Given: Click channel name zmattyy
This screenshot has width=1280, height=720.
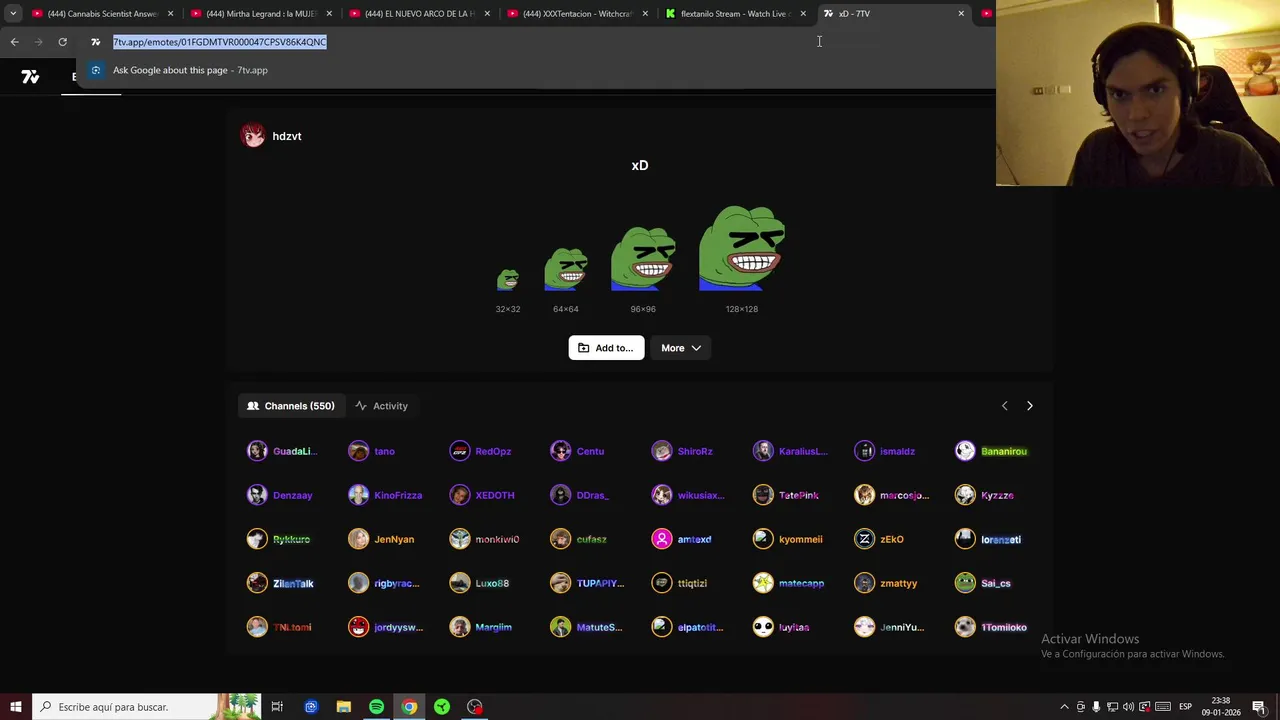Looking at the screenshot, I should coord(898,583).
